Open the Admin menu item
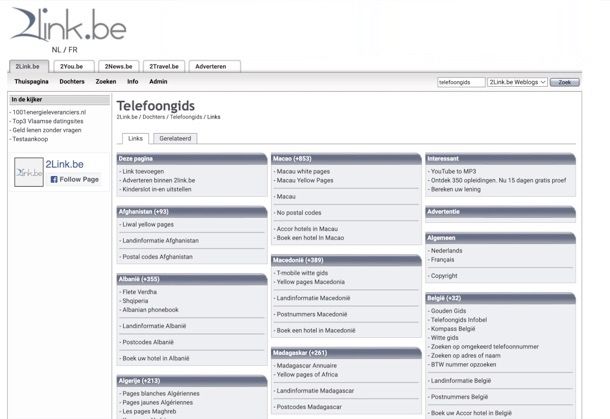 tap(158, 82)
